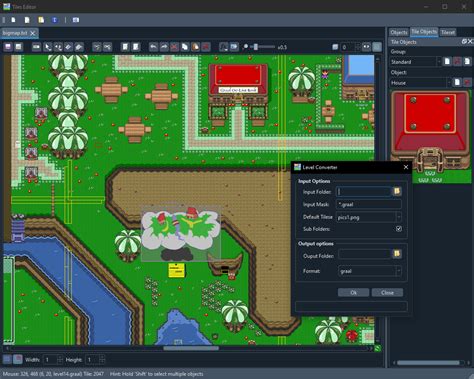This screenshot has width=474, height=379.
Task: Toggle the highlighted button at toolbar far right
Action: click(x=377, y=47)
